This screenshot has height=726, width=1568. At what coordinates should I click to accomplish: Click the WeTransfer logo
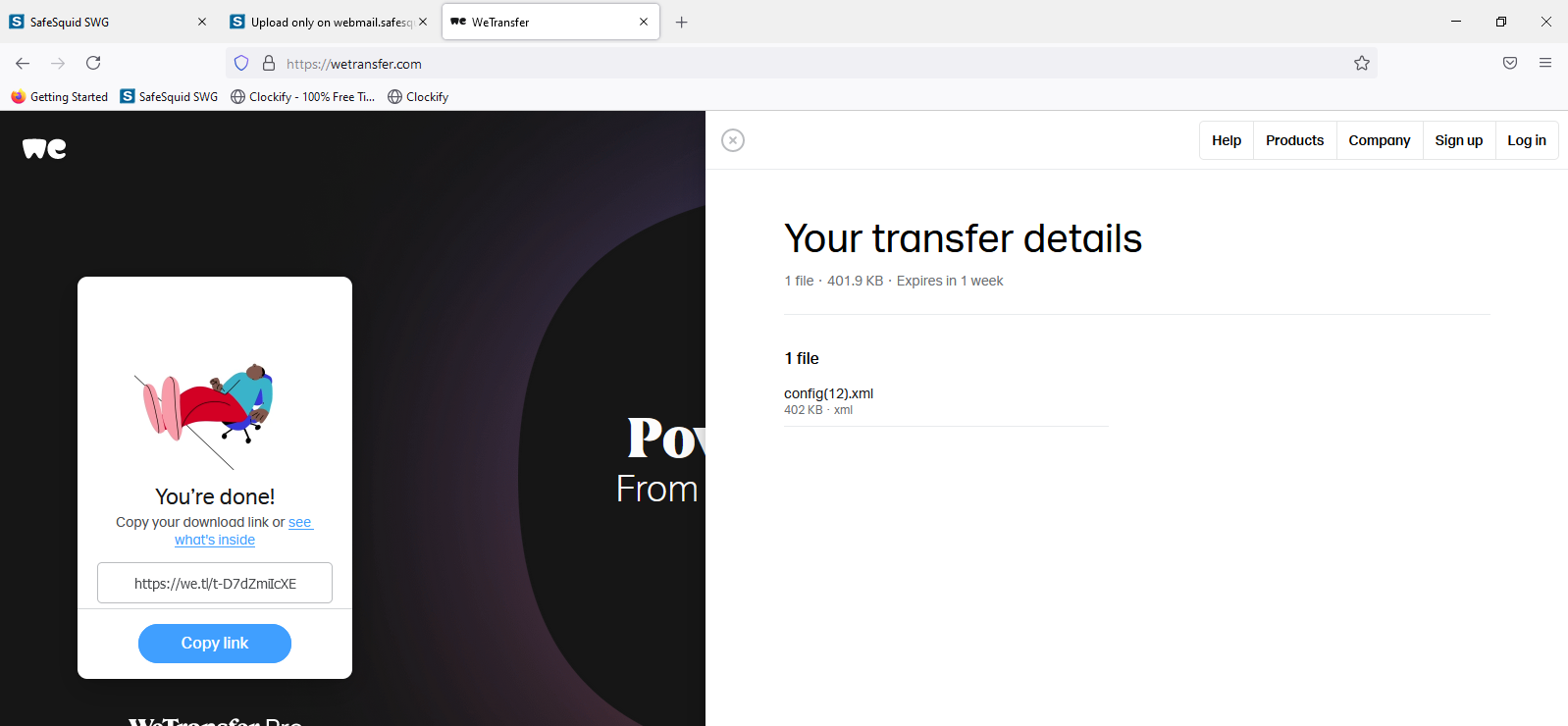pos(43,147)
